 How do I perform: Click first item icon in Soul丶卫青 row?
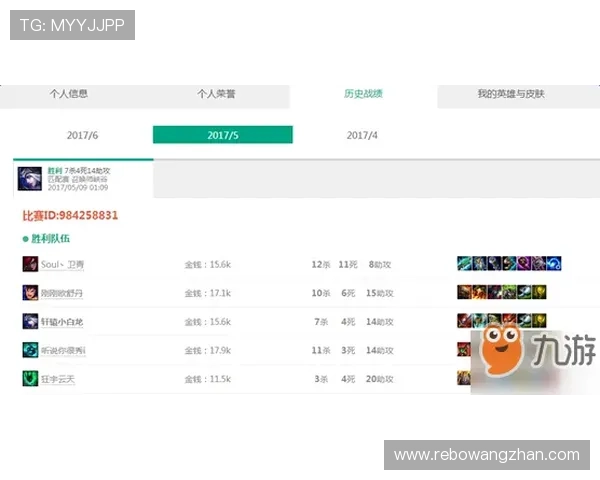pos(464,264)
